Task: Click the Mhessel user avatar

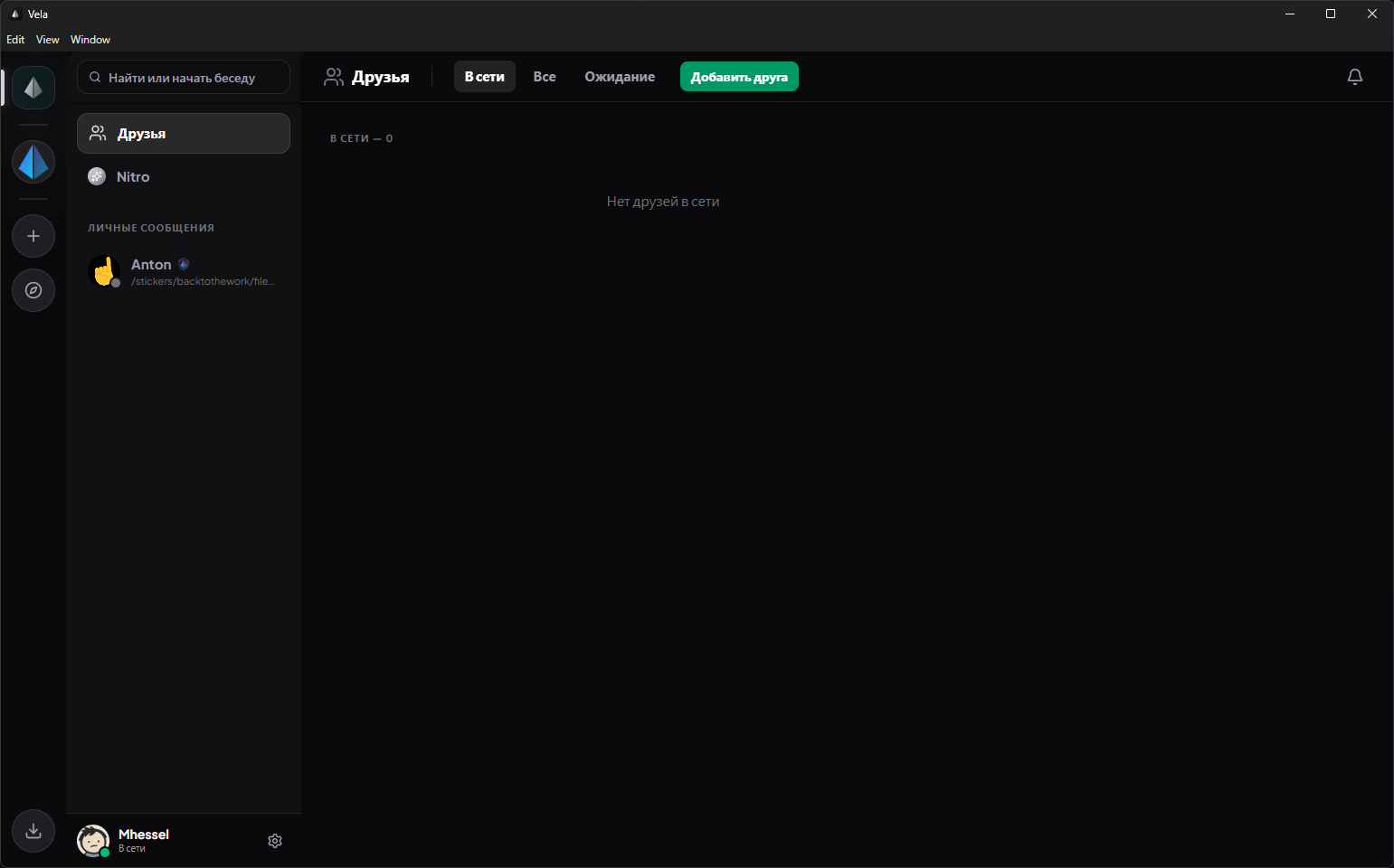Action: click(x=93, y=840)
